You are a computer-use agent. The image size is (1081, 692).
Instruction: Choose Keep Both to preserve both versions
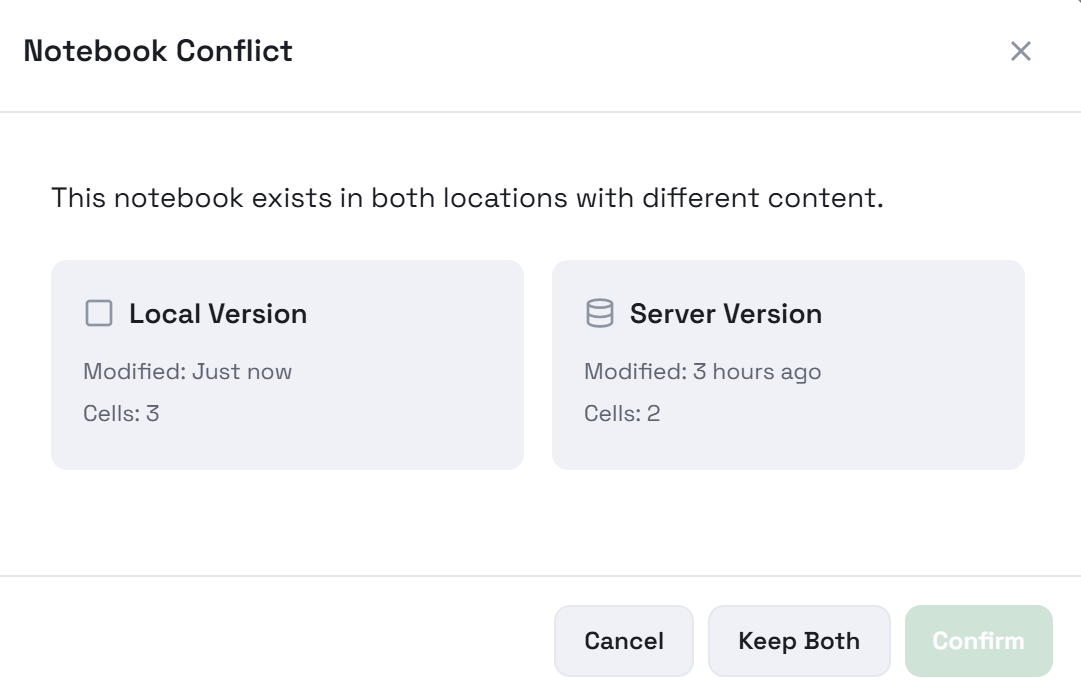pos(799,640)
